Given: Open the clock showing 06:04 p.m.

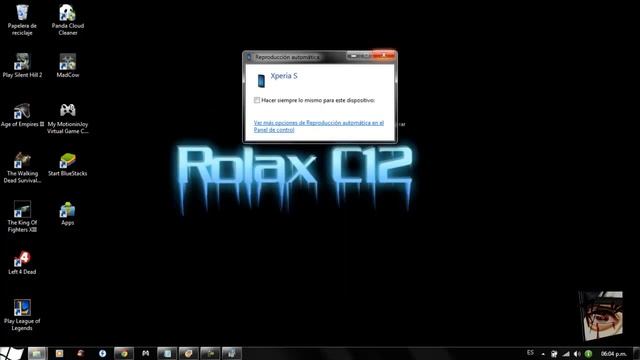Looking at the screenshot, I should (x=613, y=354).
